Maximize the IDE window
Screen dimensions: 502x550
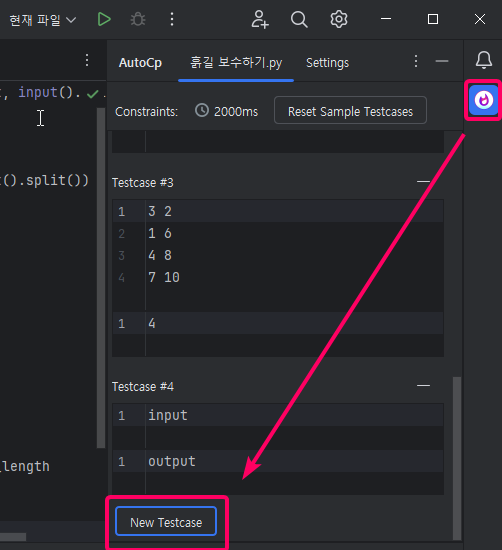pos(433,19)
